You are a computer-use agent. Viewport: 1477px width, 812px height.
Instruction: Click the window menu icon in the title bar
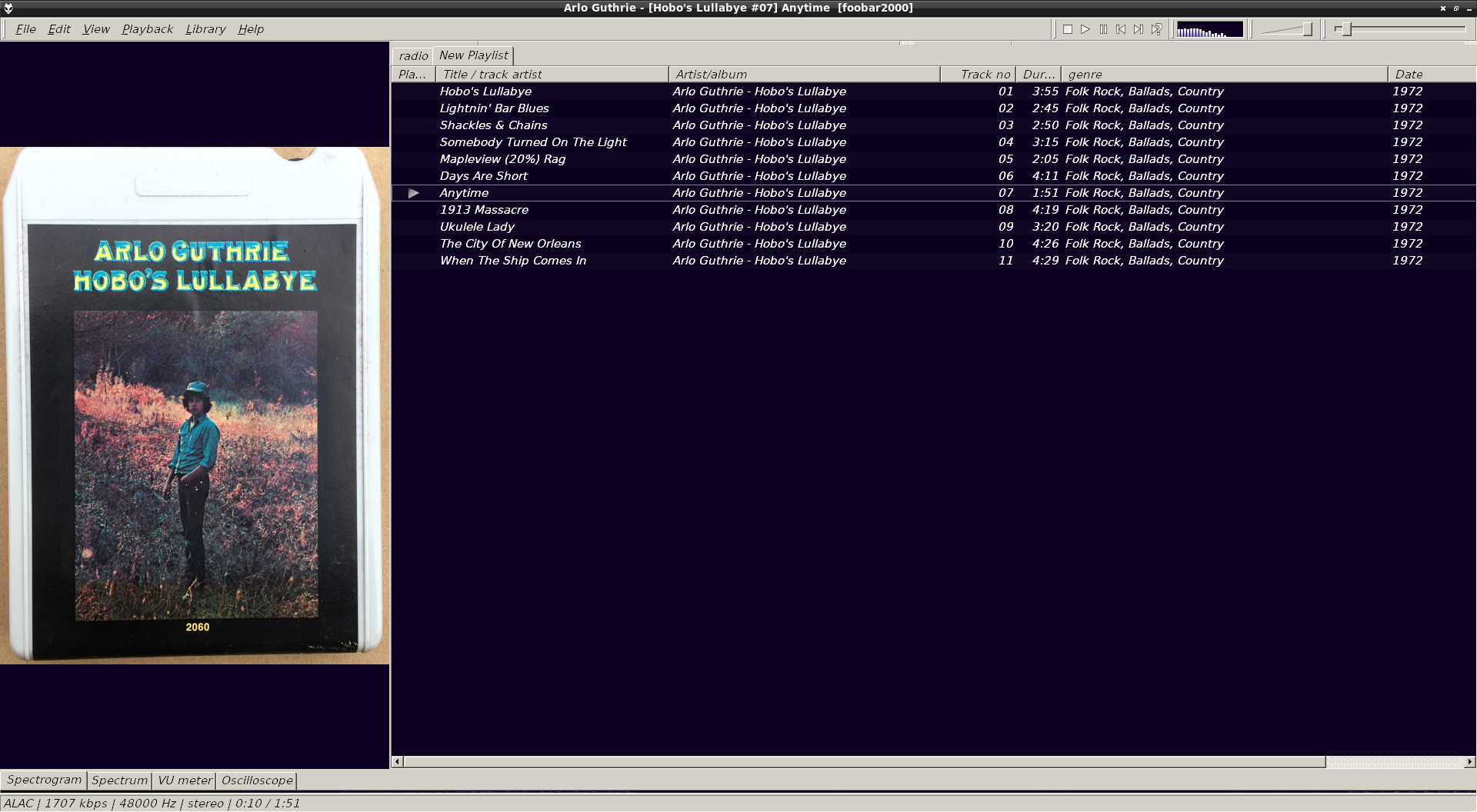tap(8, 8)
